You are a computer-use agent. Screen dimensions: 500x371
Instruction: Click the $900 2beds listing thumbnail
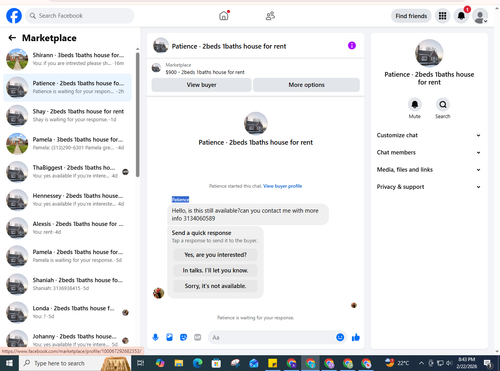tap(156, 68)
